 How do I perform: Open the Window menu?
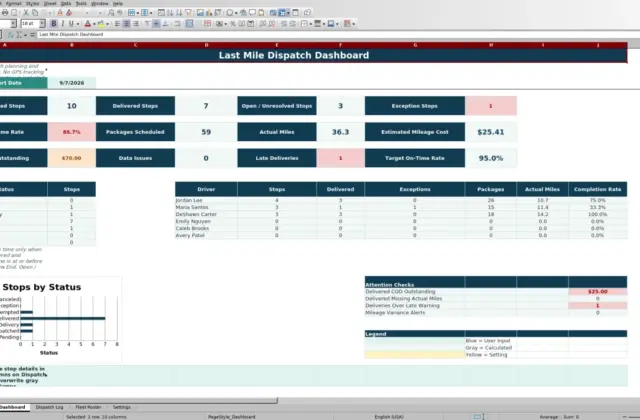[x=100, y=3]
